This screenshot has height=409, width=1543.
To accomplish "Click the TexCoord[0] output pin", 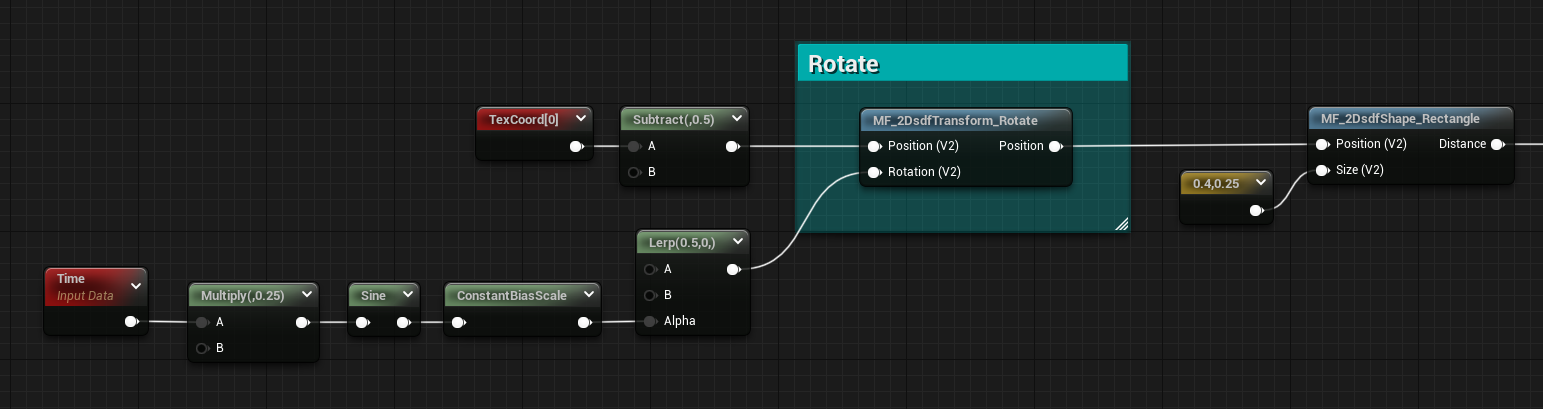I will coord(576,146).
